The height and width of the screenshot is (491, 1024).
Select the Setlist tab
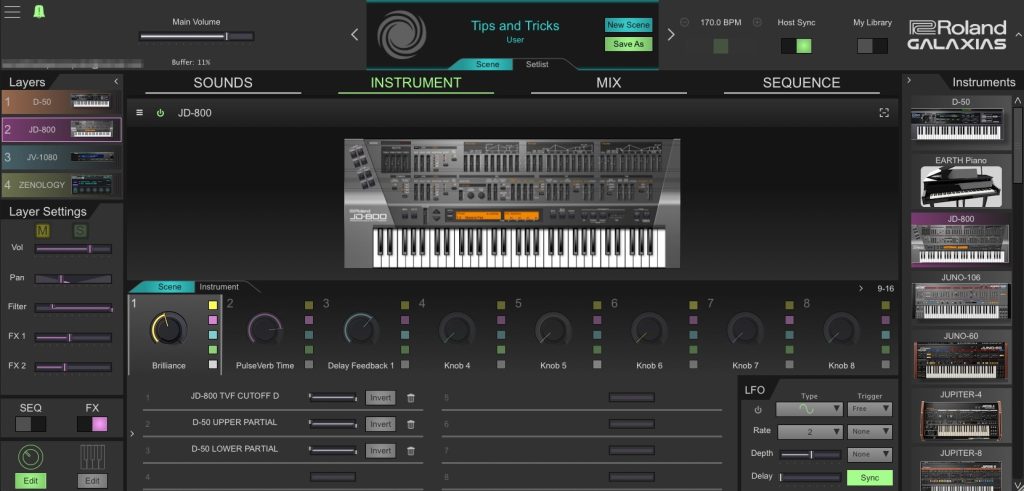[x=537, y=64]
